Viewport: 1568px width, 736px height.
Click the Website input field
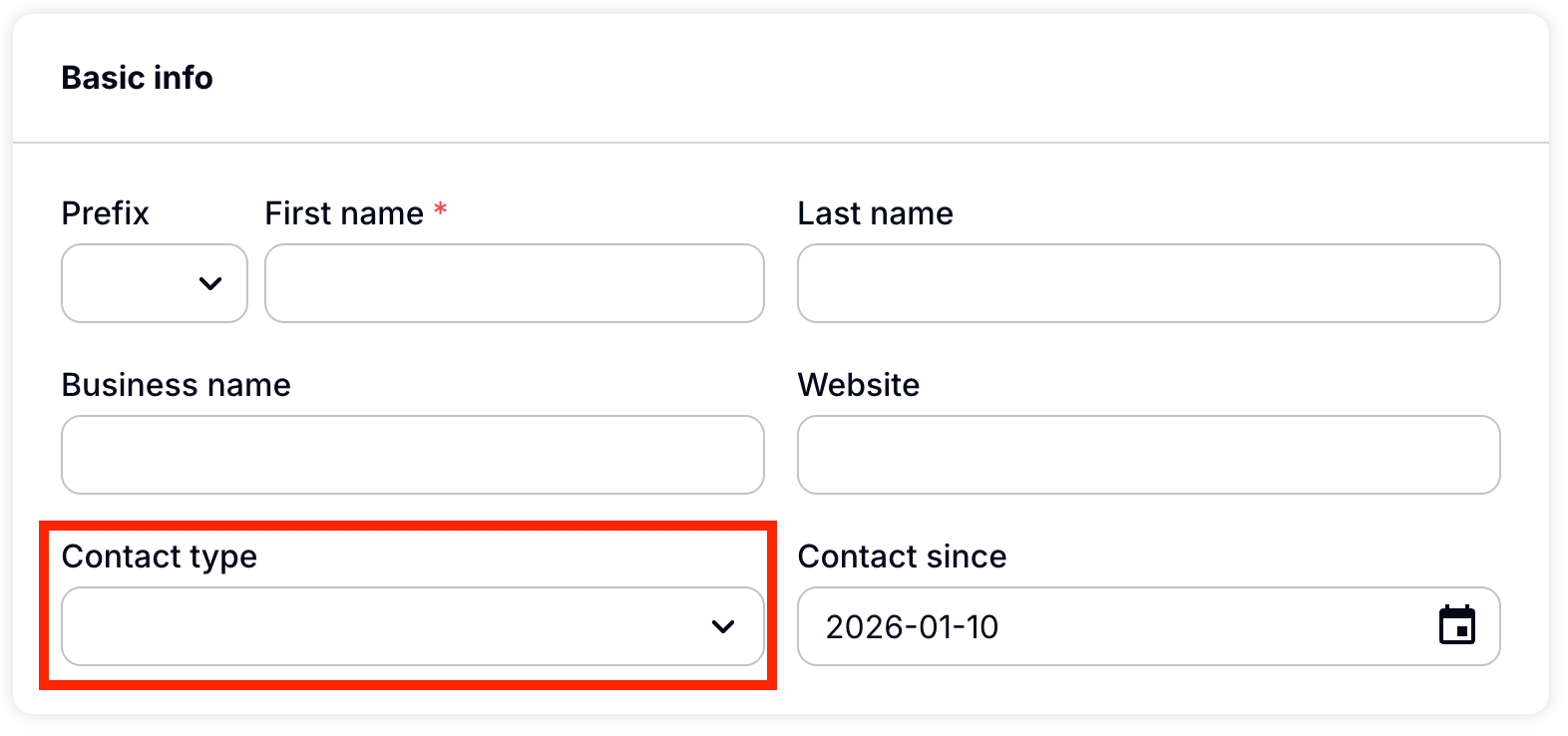pyautogui.click(x=1148, y=455)
